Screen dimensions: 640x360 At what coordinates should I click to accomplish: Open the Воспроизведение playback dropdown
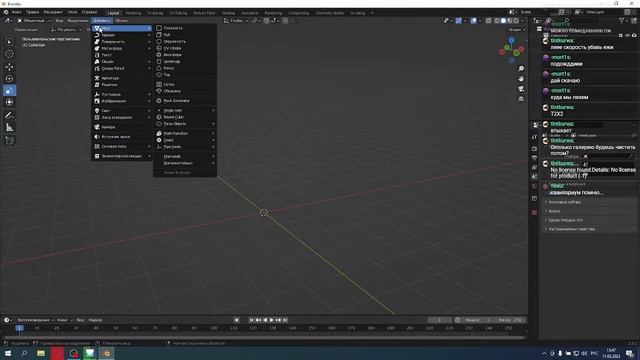36,320
